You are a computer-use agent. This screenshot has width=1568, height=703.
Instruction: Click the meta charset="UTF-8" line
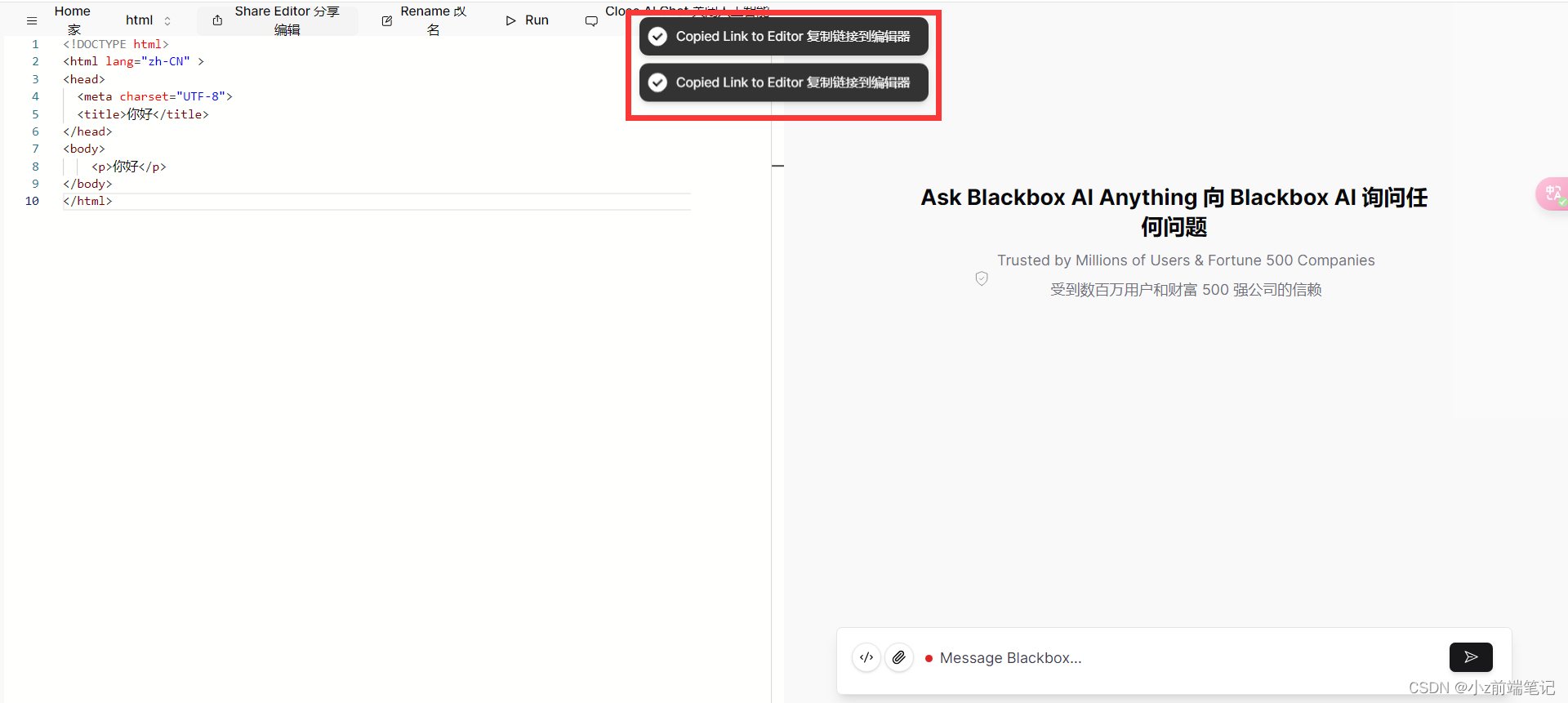155,96
